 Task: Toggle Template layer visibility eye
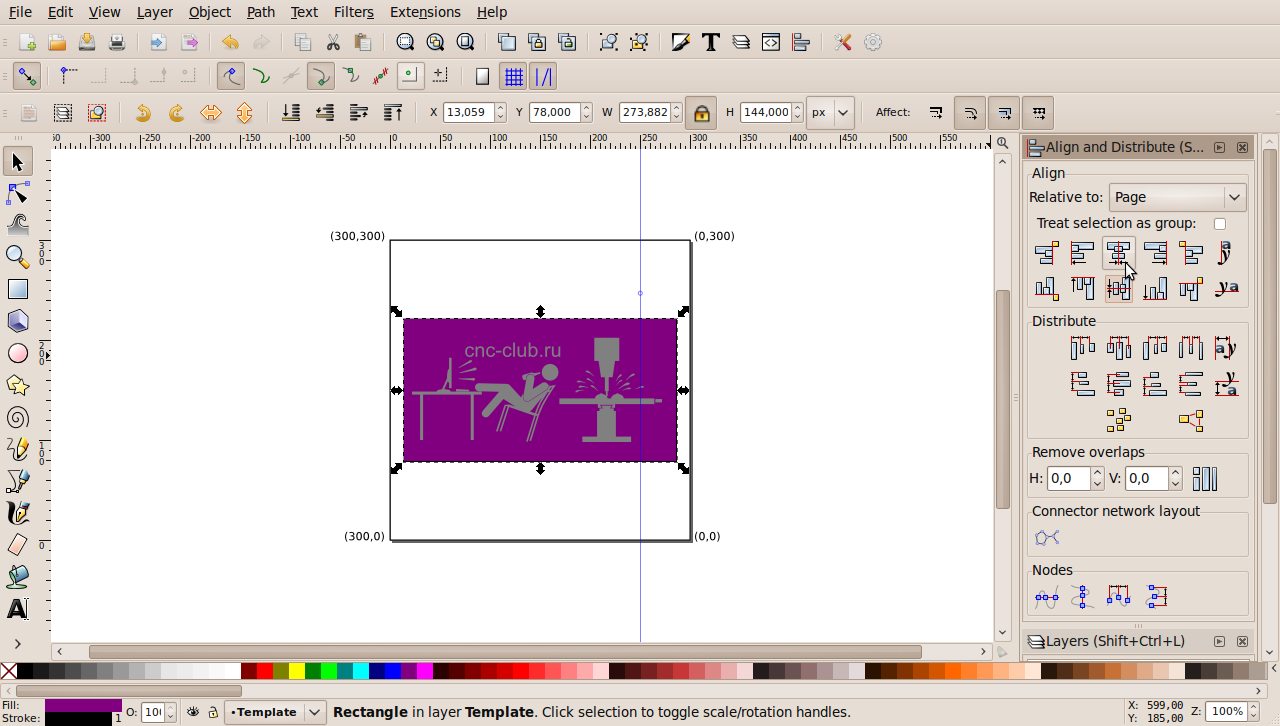pos(193,713)
